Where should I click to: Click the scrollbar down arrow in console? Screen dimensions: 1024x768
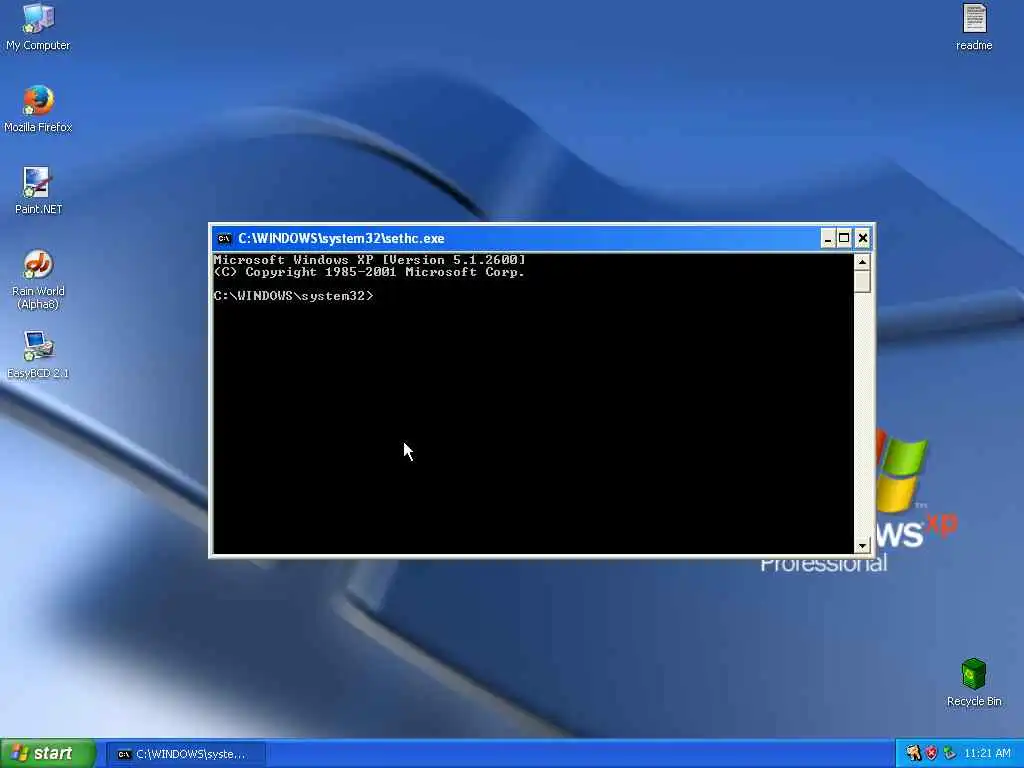pyautogui.click(x=862, y=545)
